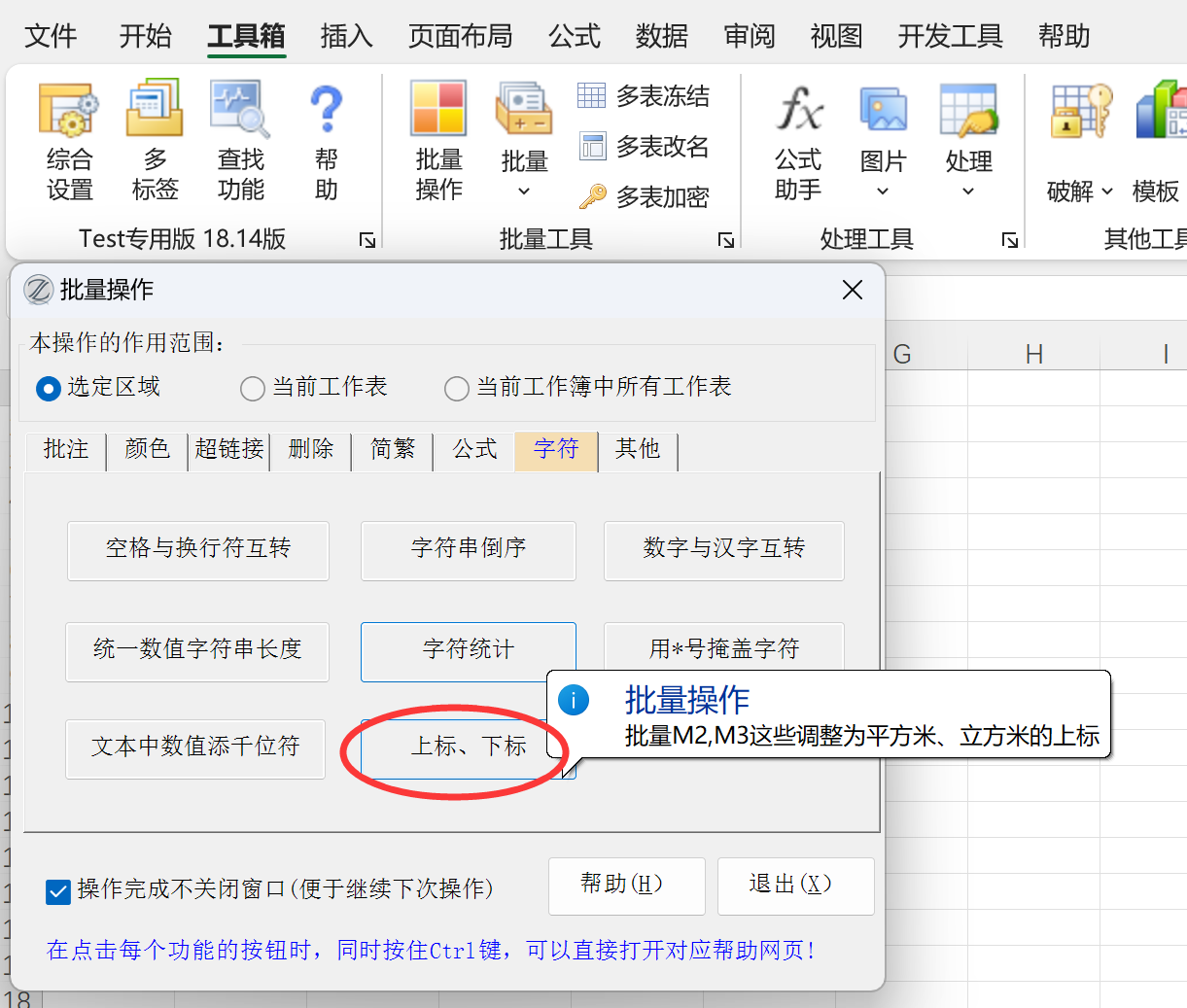The image size is (1187, 1008).
Task: Open the 查找功能 search icon
Action: pyautogui.click(x=240, y=110)
